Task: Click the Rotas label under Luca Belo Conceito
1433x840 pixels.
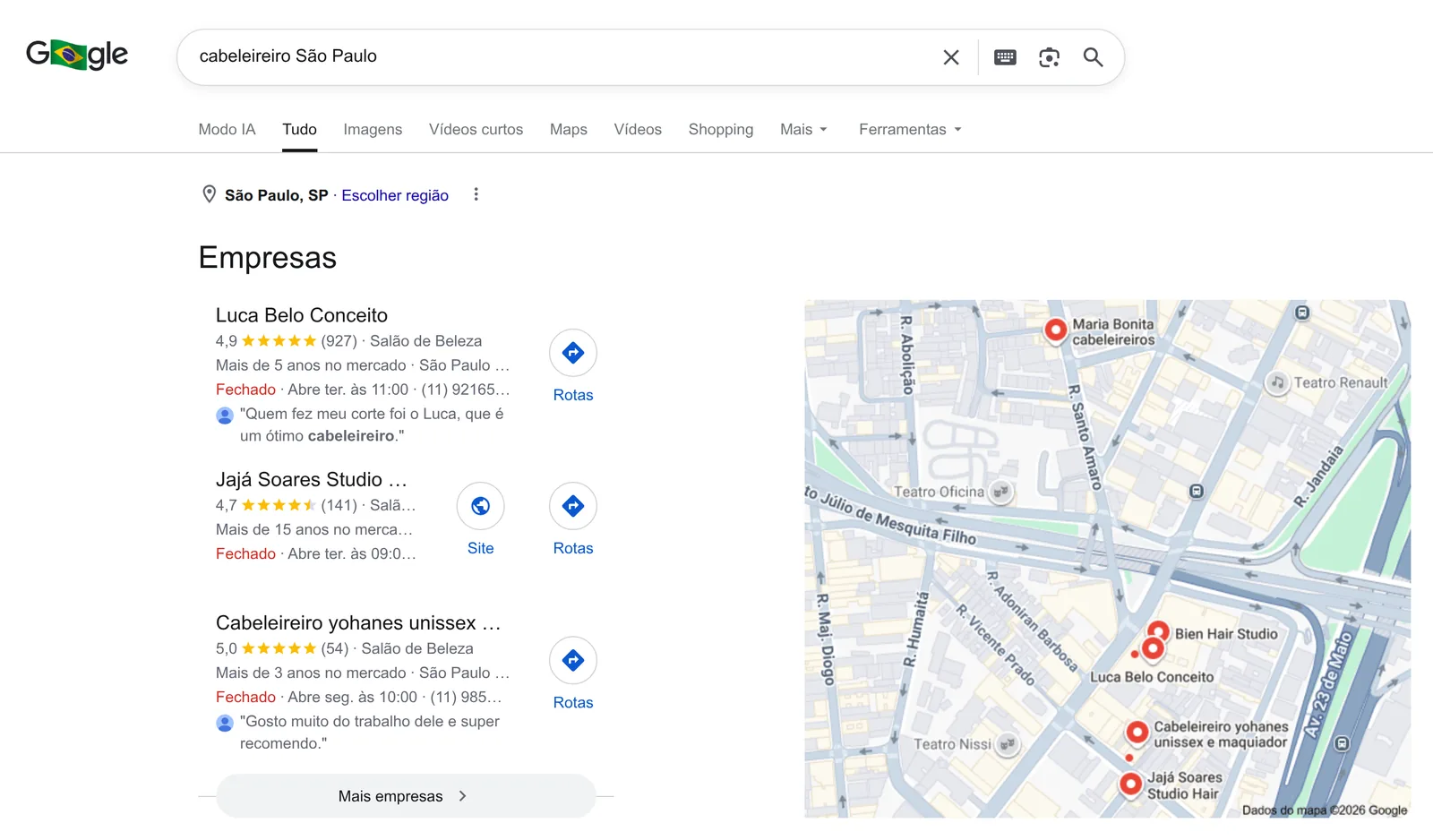Action: click(x=573, y=395)
